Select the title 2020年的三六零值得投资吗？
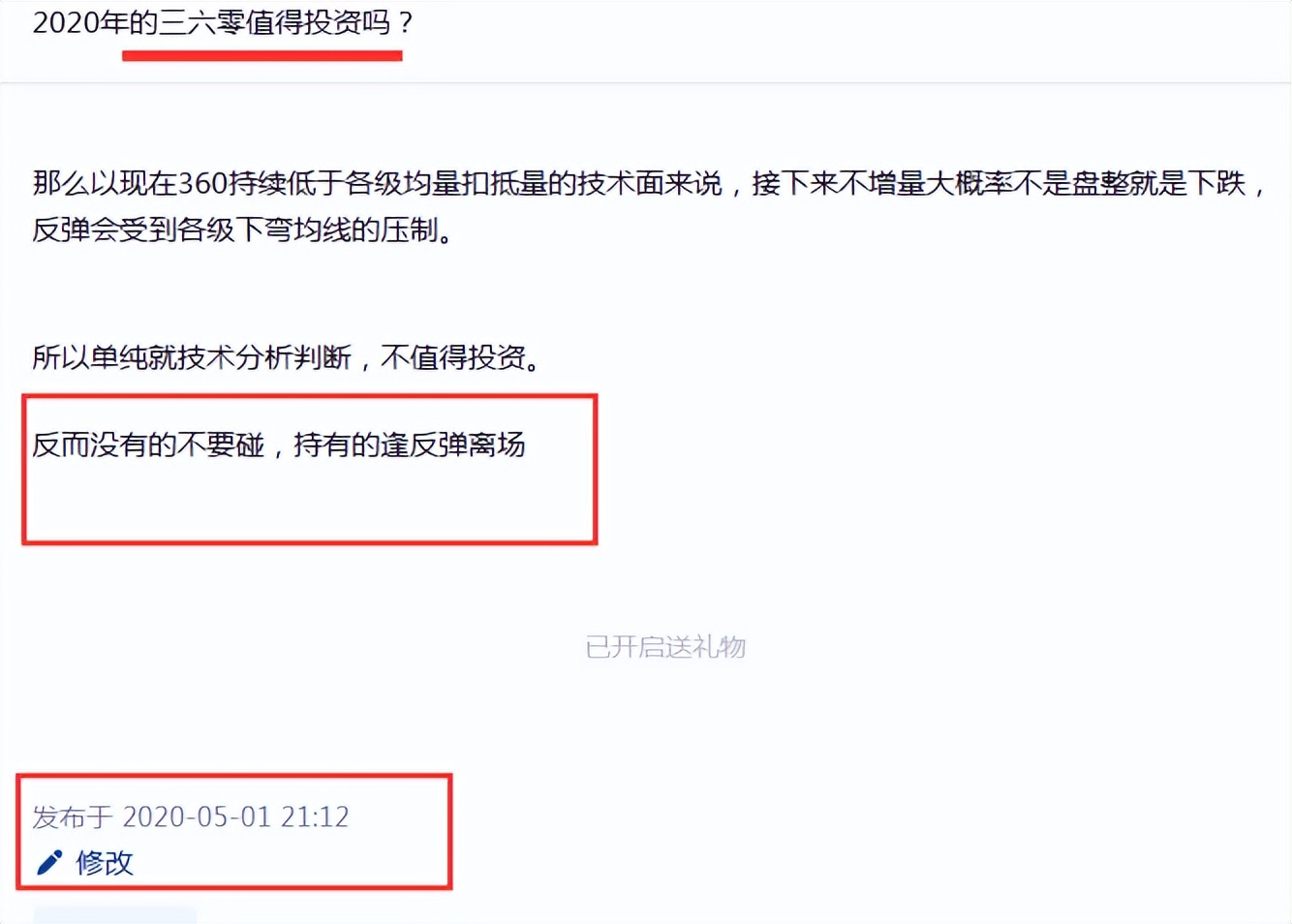This screenshot has height=924, width=1292. tap(224, 22)
